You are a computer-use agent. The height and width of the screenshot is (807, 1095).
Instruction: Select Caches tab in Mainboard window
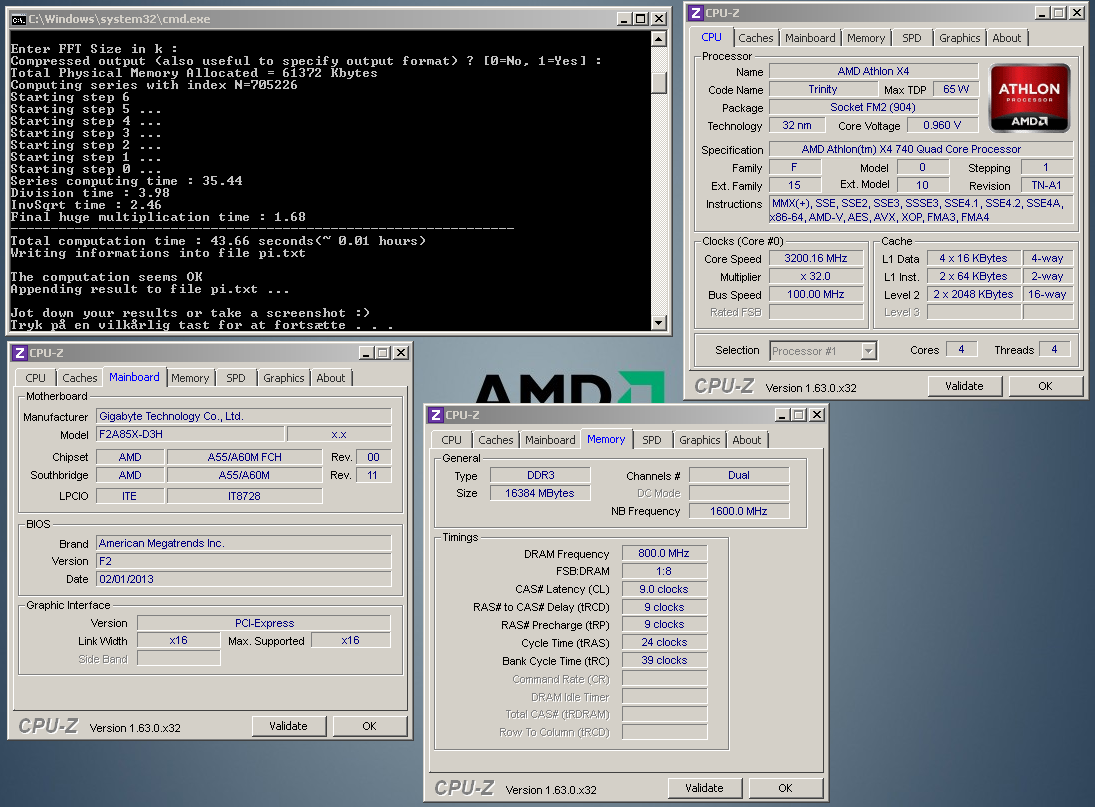pos(80,378)
